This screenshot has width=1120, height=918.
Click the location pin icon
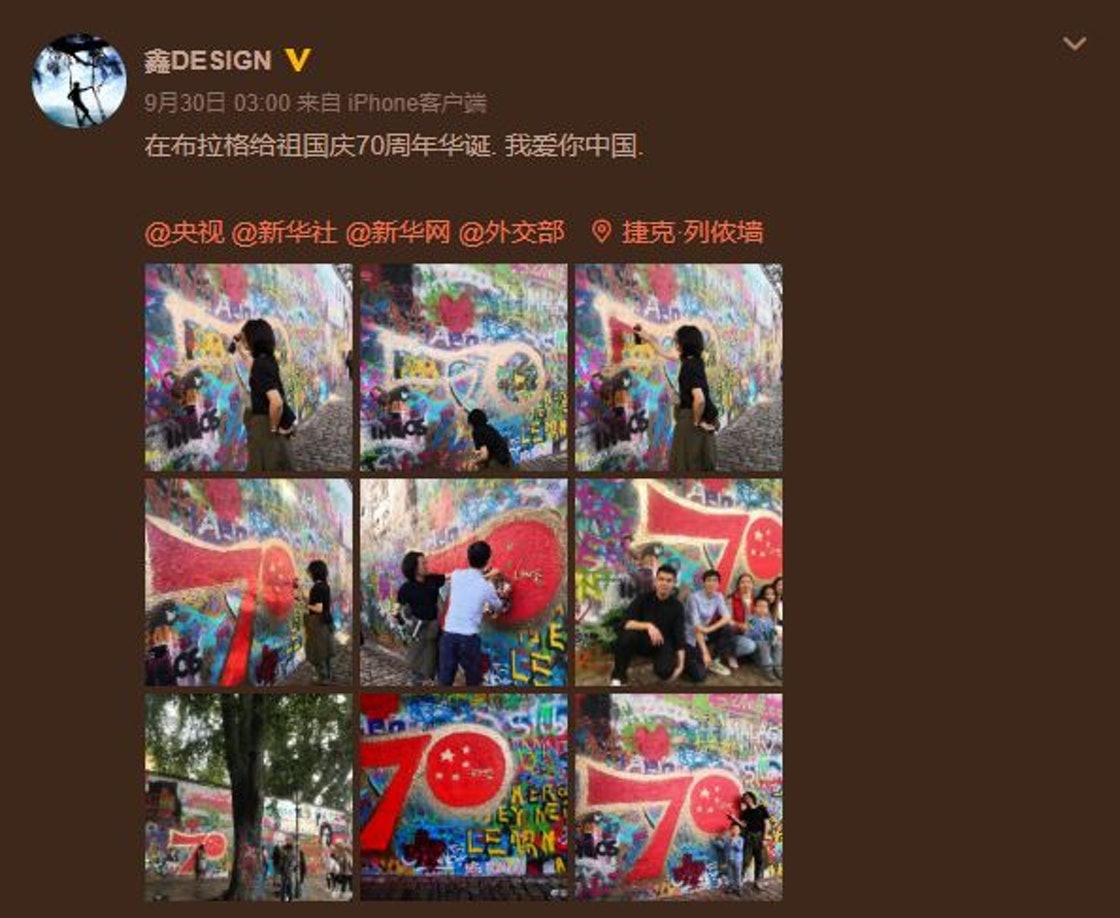601,231
